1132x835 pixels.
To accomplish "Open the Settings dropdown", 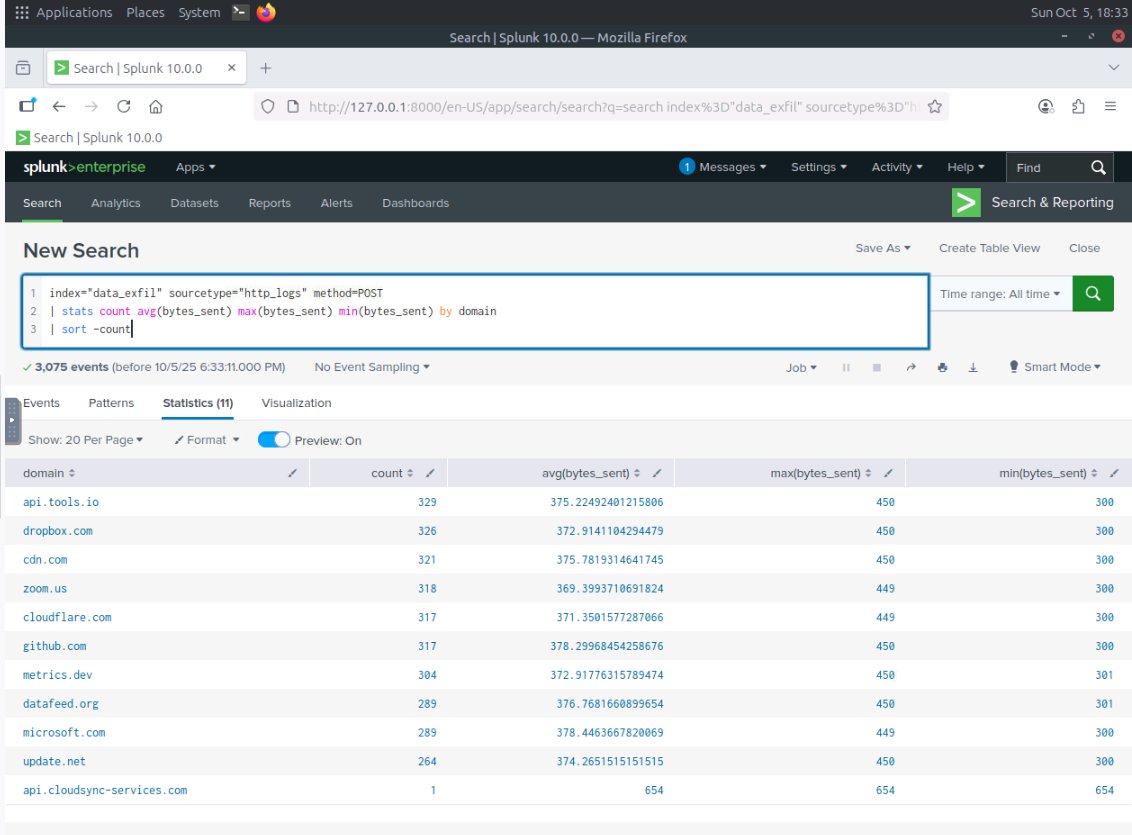I will tap(819, 167).
